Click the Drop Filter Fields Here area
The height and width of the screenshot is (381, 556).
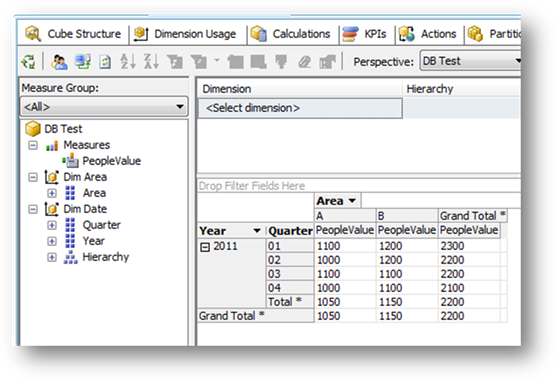[359, 186]
